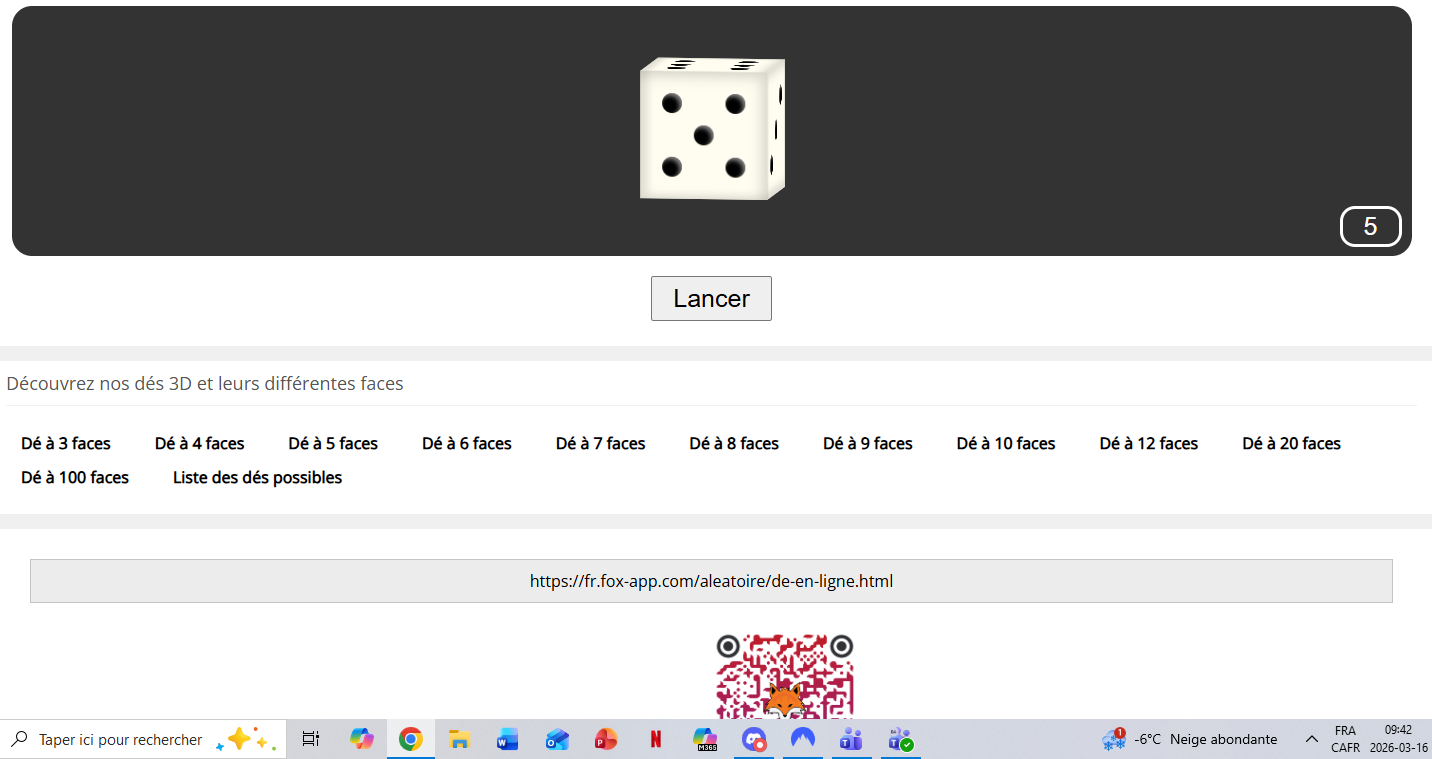The width and height of the screenshot is (1432, 759).
Task: Switch to Google Chrome in taskbar
Action: (410, 739)
